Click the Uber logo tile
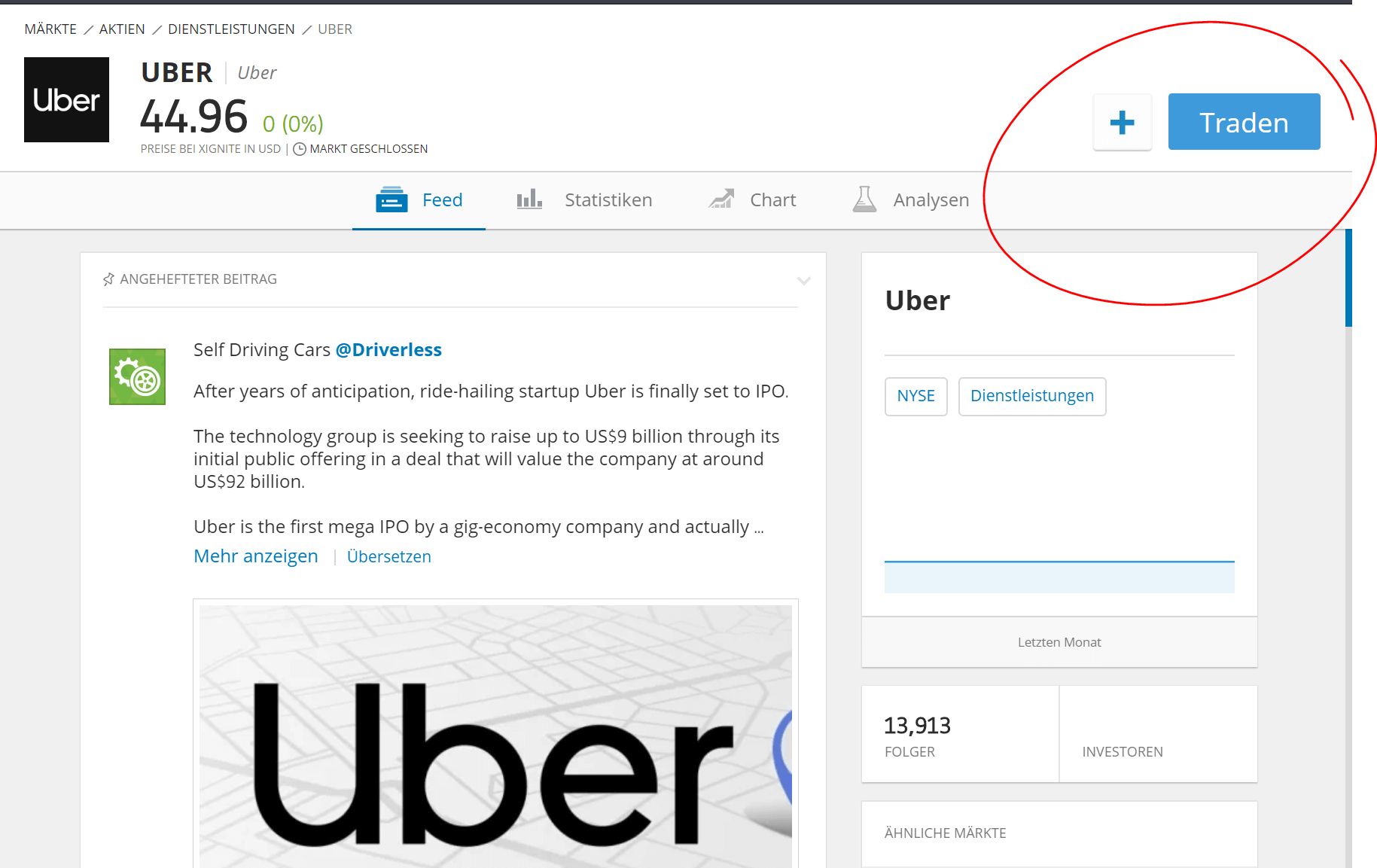The width and height of the screenshot is (1377, 868). pyautogui.click(x=66, y=99)
